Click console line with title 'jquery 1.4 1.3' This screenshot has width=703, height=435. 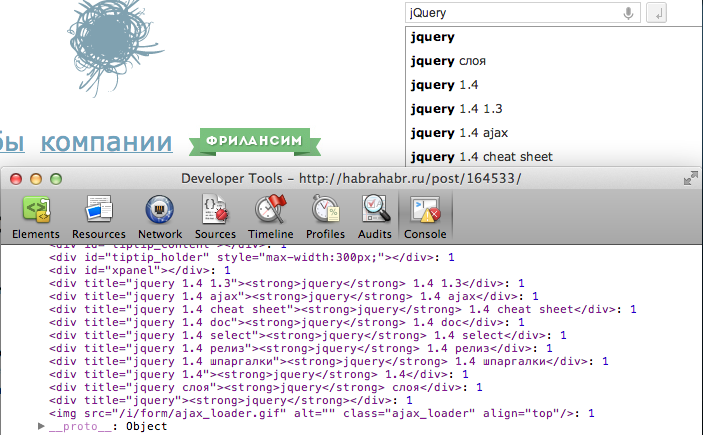(286, 283)
